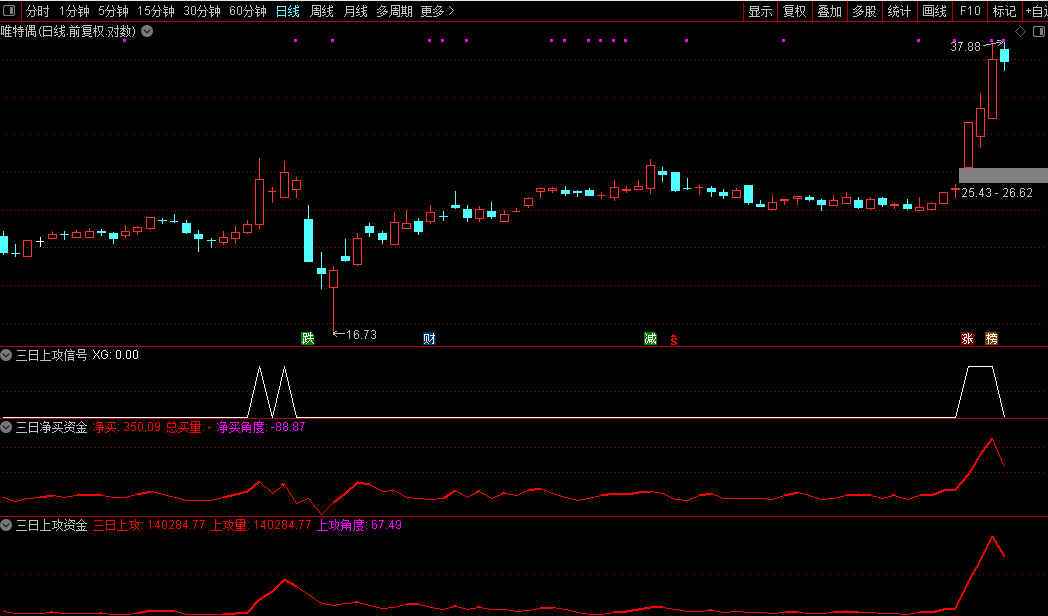Click the 显示 toolbar button

point(760,11)
